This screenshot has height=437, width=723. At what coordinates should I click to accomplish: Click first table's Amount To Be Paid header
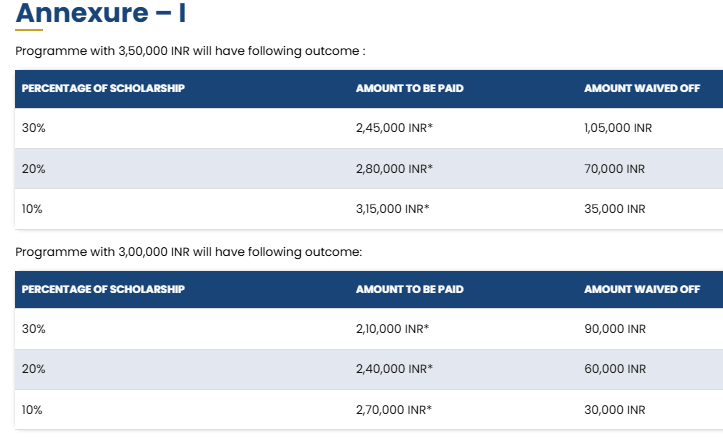(x=409, y=89)
